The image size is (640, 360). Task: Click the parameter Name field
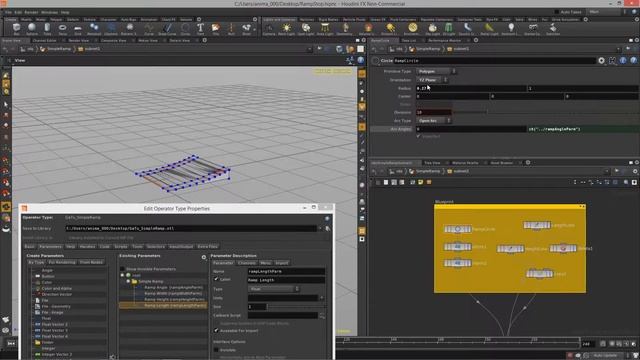(x=286, y=271)
